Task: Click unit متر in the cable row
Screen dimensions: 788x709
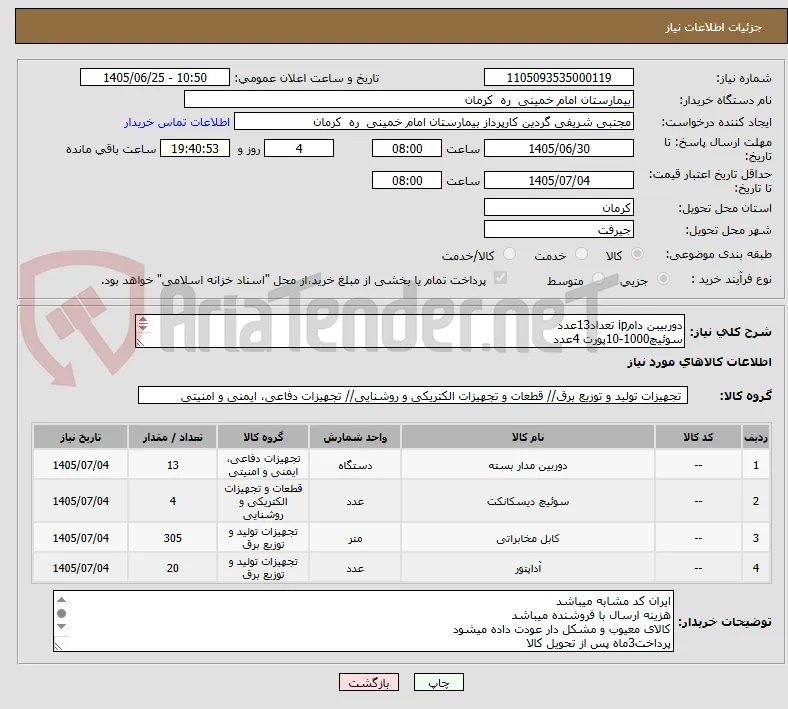Action: pos(355,538)
